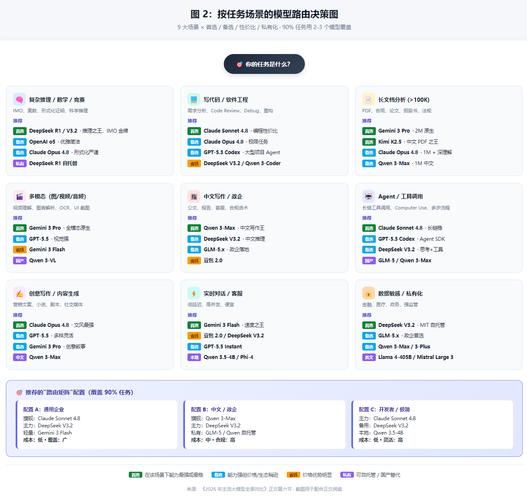Click the robot icon of the Agent / 工具调用 card
Viewport: 527px width, 500px height.
(368, 197)
